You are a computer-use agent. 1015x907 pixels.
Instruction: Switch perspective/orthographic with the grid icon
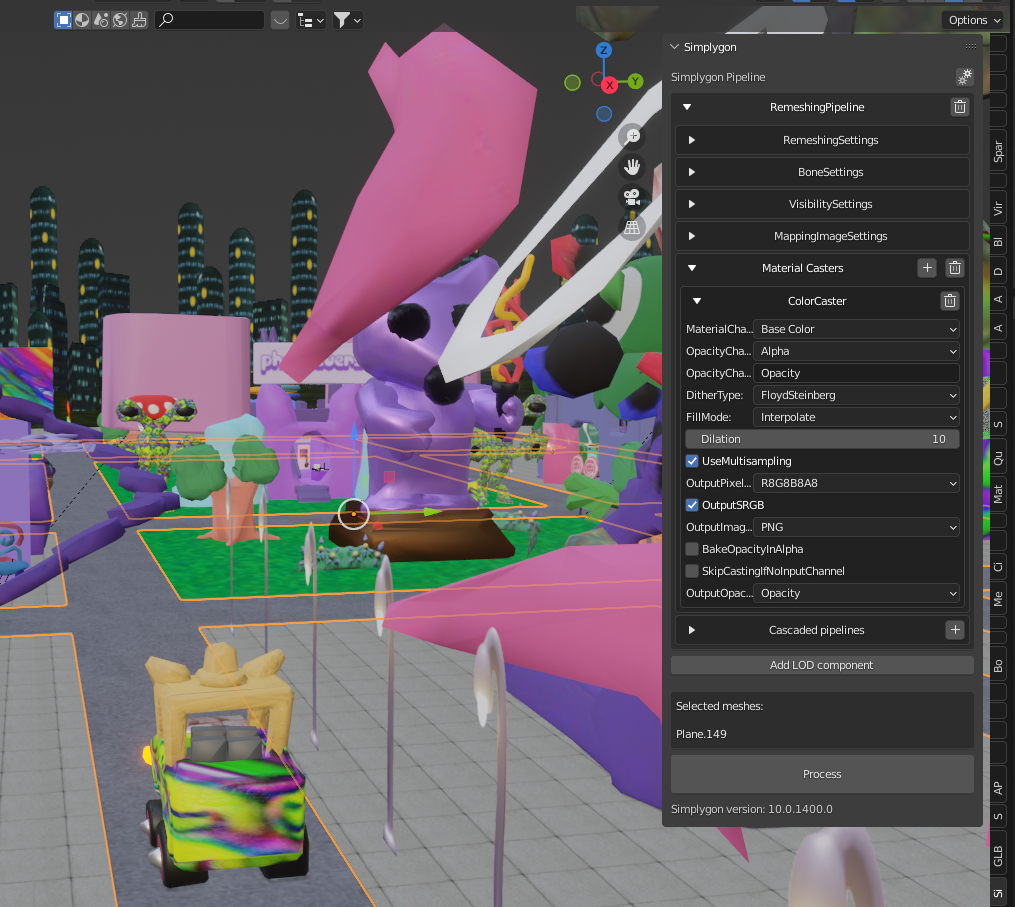click(x=632, y=228)
